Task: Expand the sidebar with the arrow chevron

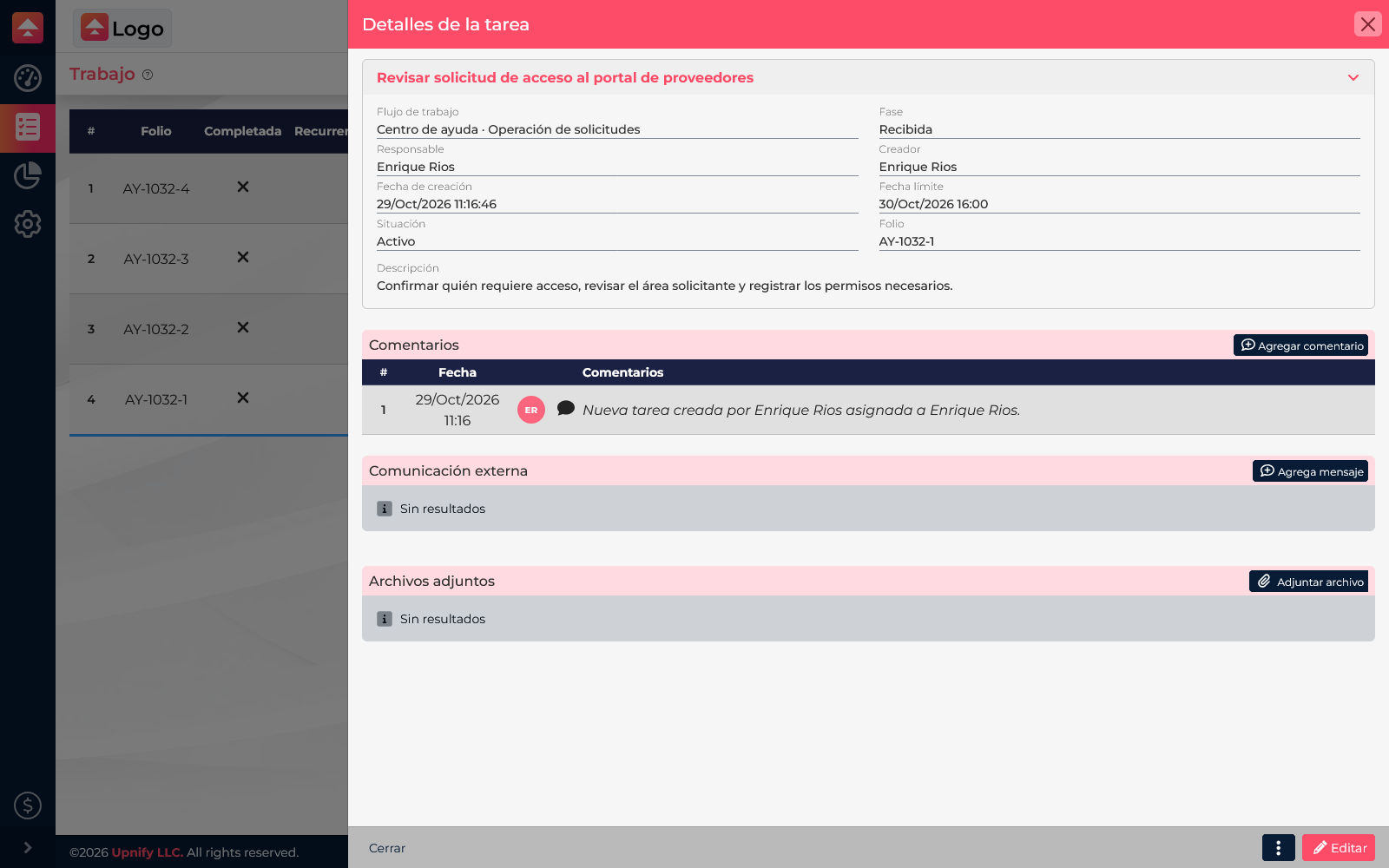Action: coord(28,847)
